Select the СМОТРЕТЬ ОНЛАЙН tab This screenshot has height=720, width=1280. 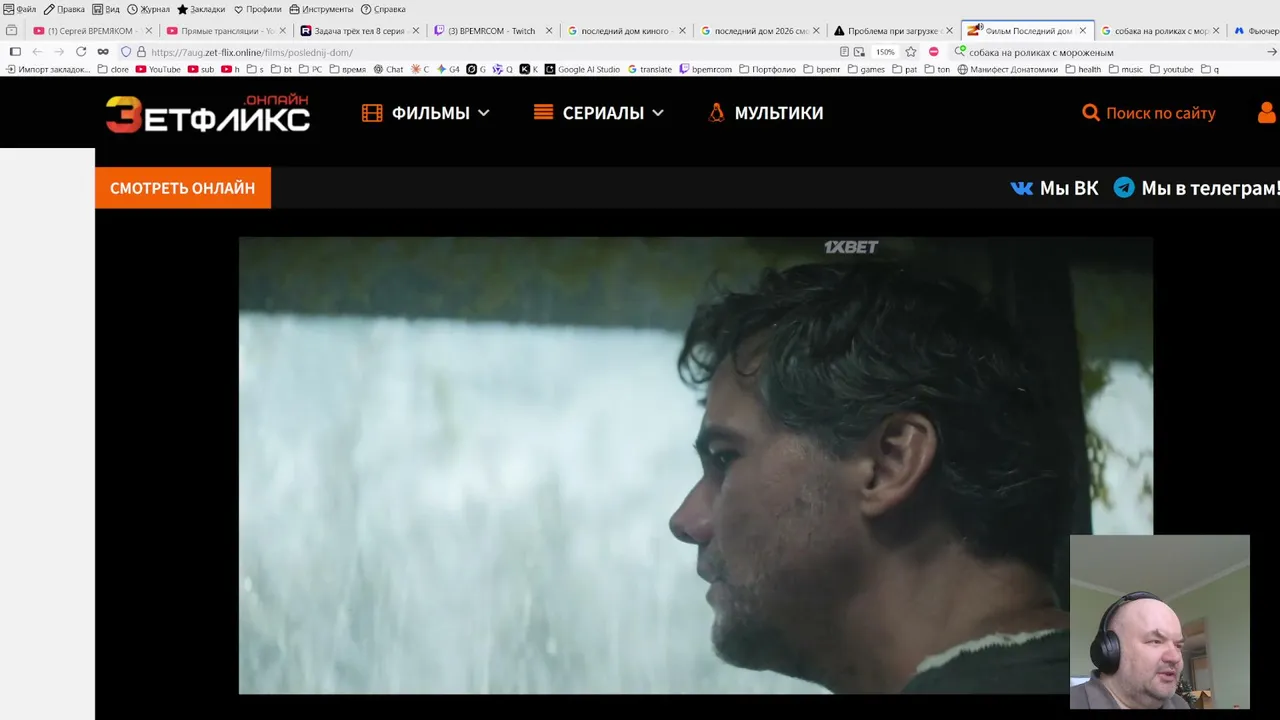(183, 188)
